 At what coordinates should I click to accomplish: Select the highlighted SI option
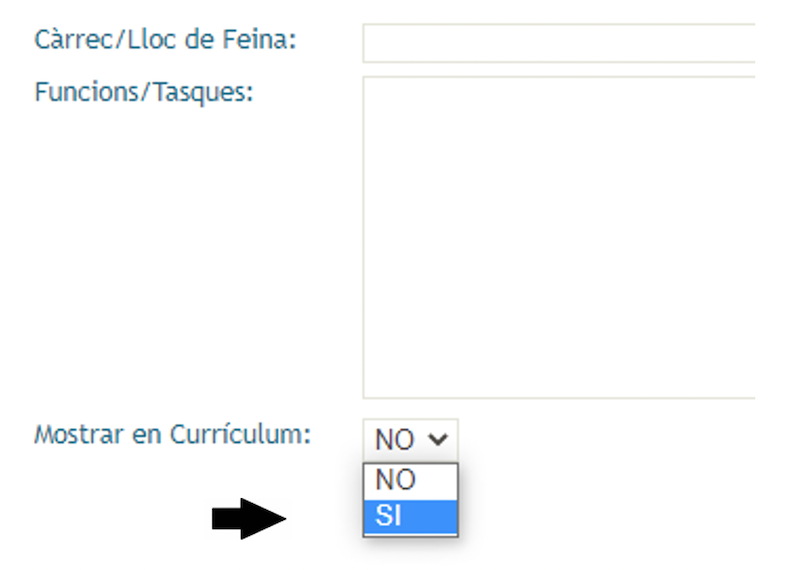pos(410,516)
